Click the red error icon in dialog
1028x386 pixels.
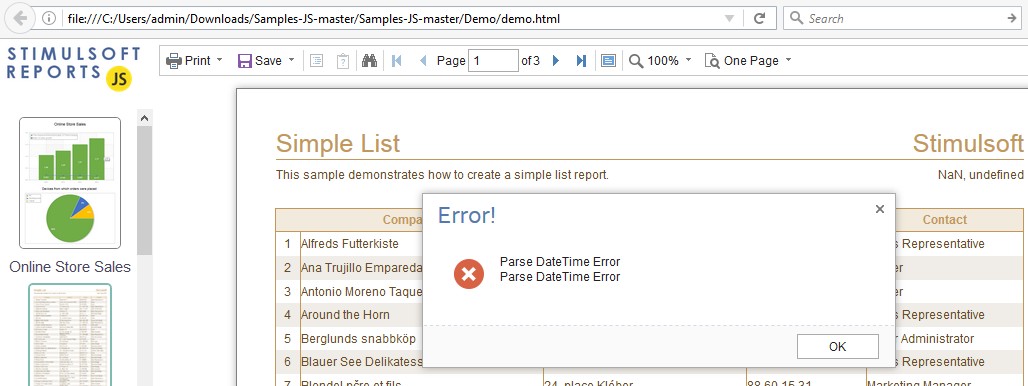(469, 273)
